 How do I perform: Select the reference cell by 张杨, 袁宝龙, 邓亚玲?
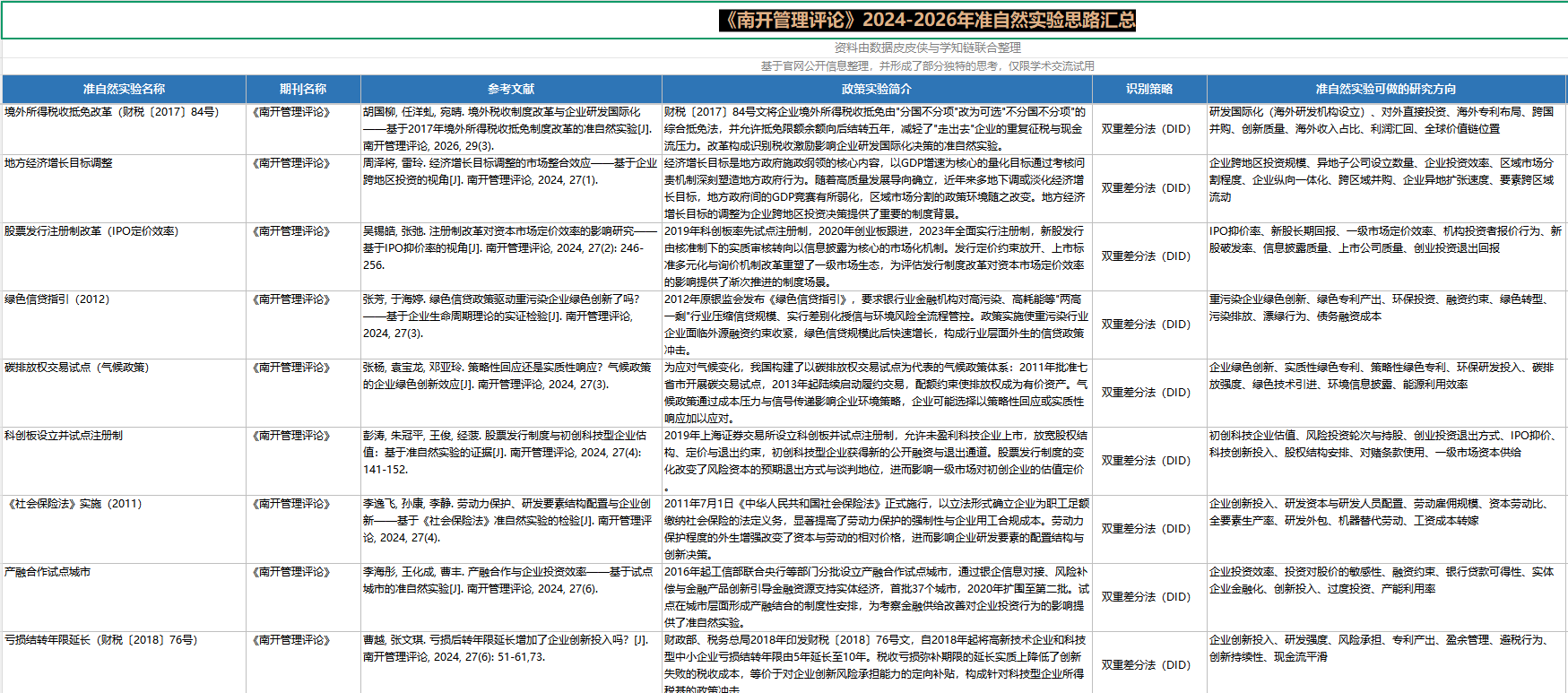coord(511,393)
